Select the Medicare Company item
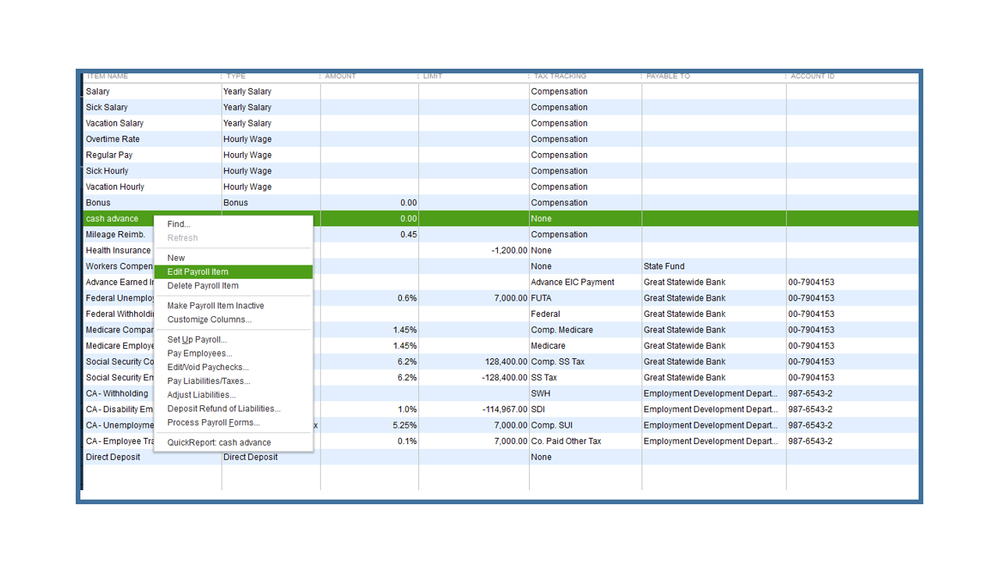 120,331
